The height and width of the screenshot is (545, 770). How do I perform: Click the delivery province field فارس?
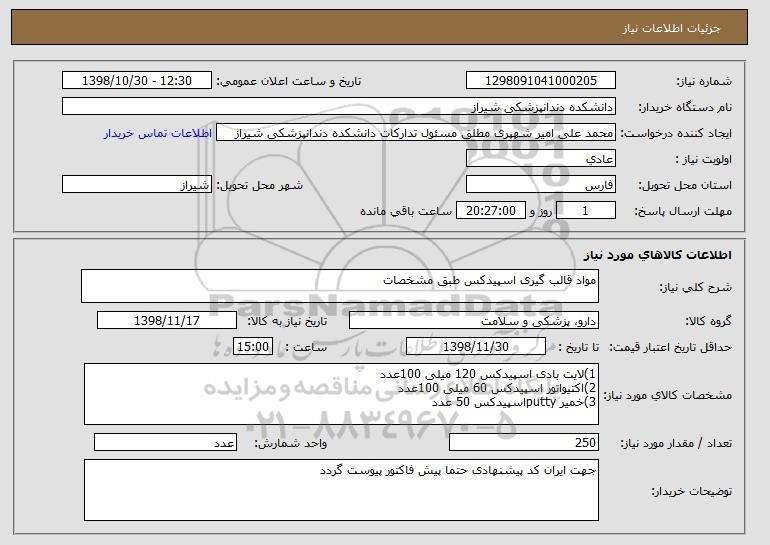pos(541,185)
